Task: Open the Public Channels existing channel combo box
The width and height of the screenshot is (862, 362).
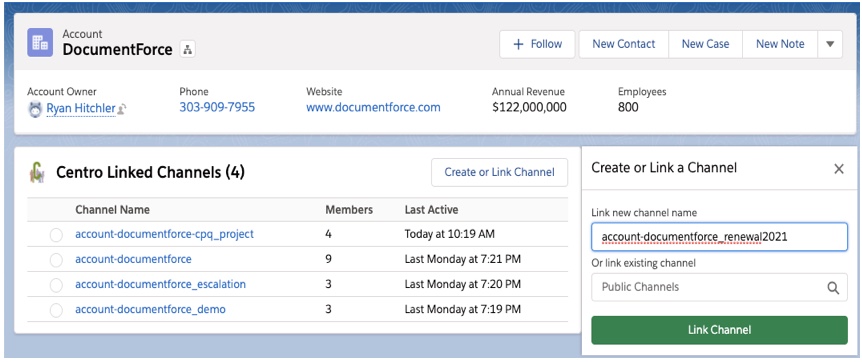Action: [x=719, y=287]
